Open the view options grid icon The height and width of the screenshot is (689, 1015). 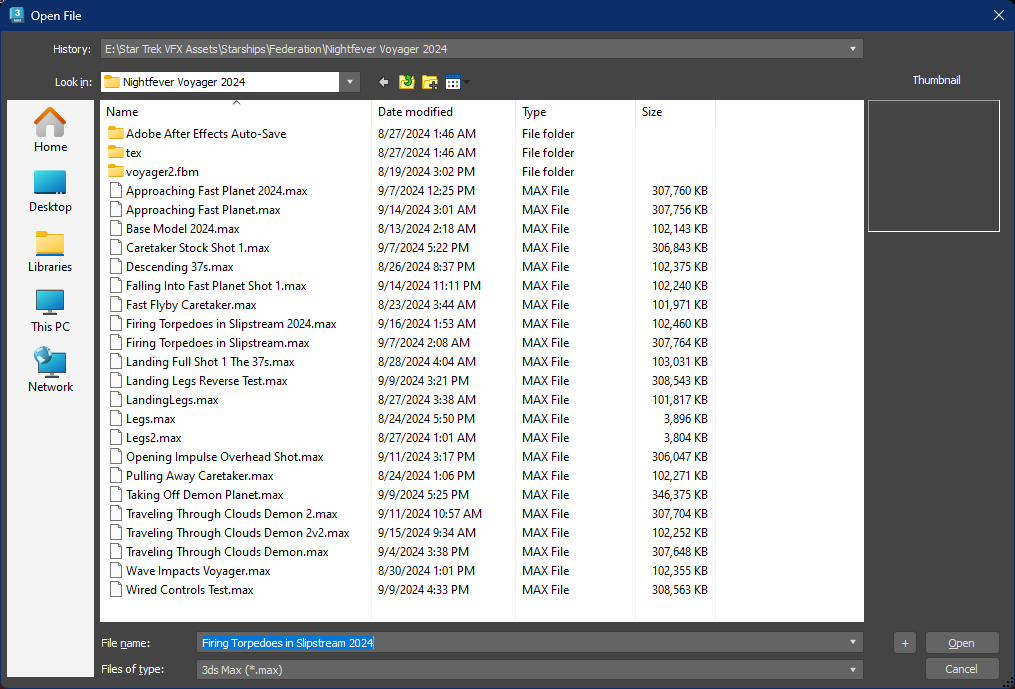452,81
